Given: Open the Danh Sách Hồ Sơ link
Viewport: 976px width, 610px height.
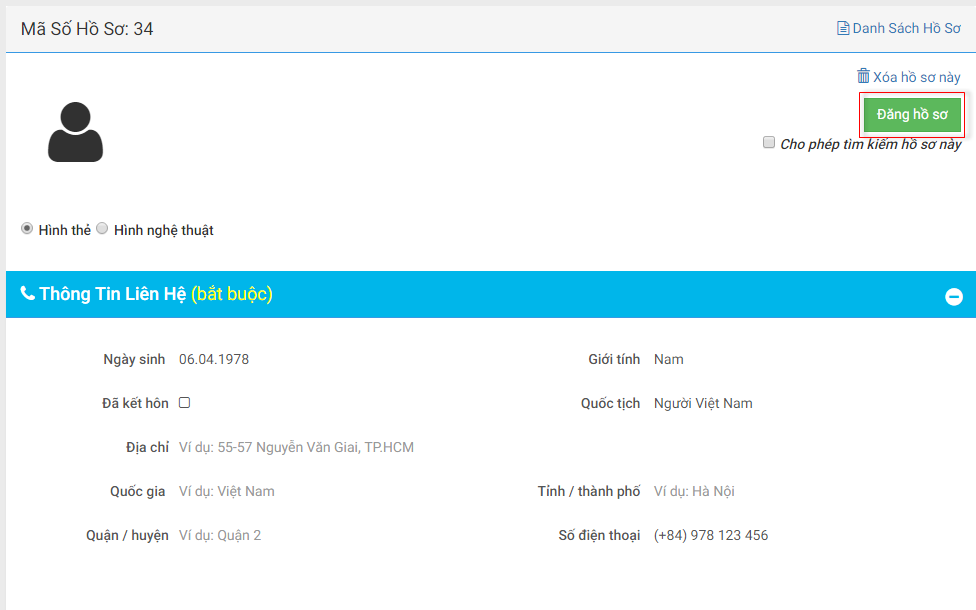Looking at the screenshot, I should [906, 28].
